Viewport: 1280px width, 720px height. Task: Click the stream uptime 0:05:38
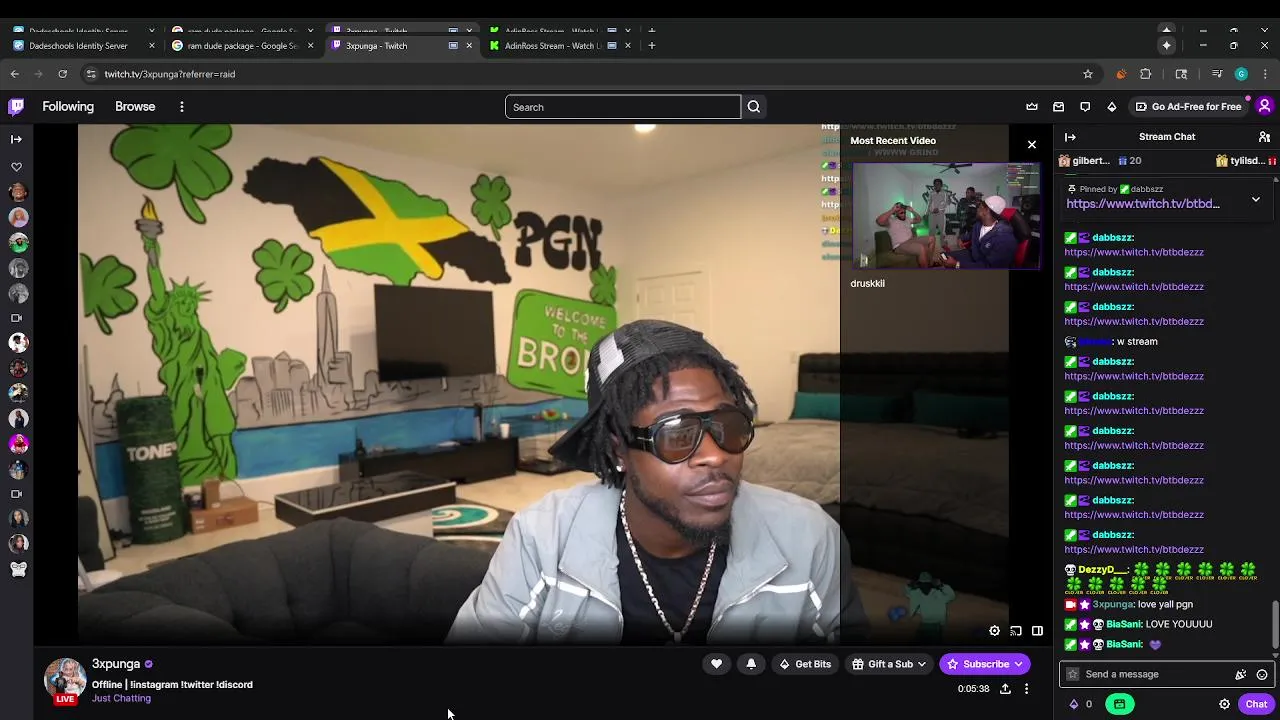coord(973,689)
